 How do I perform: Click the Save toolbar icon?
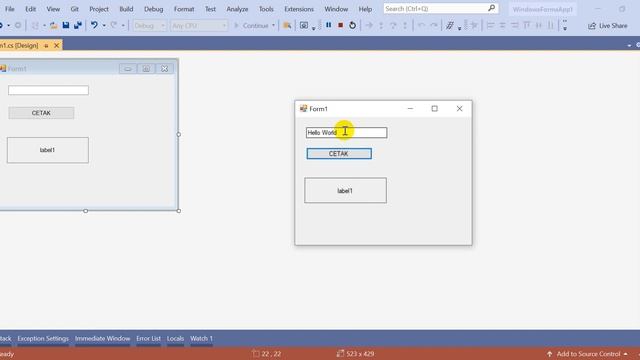click(66, 25)
